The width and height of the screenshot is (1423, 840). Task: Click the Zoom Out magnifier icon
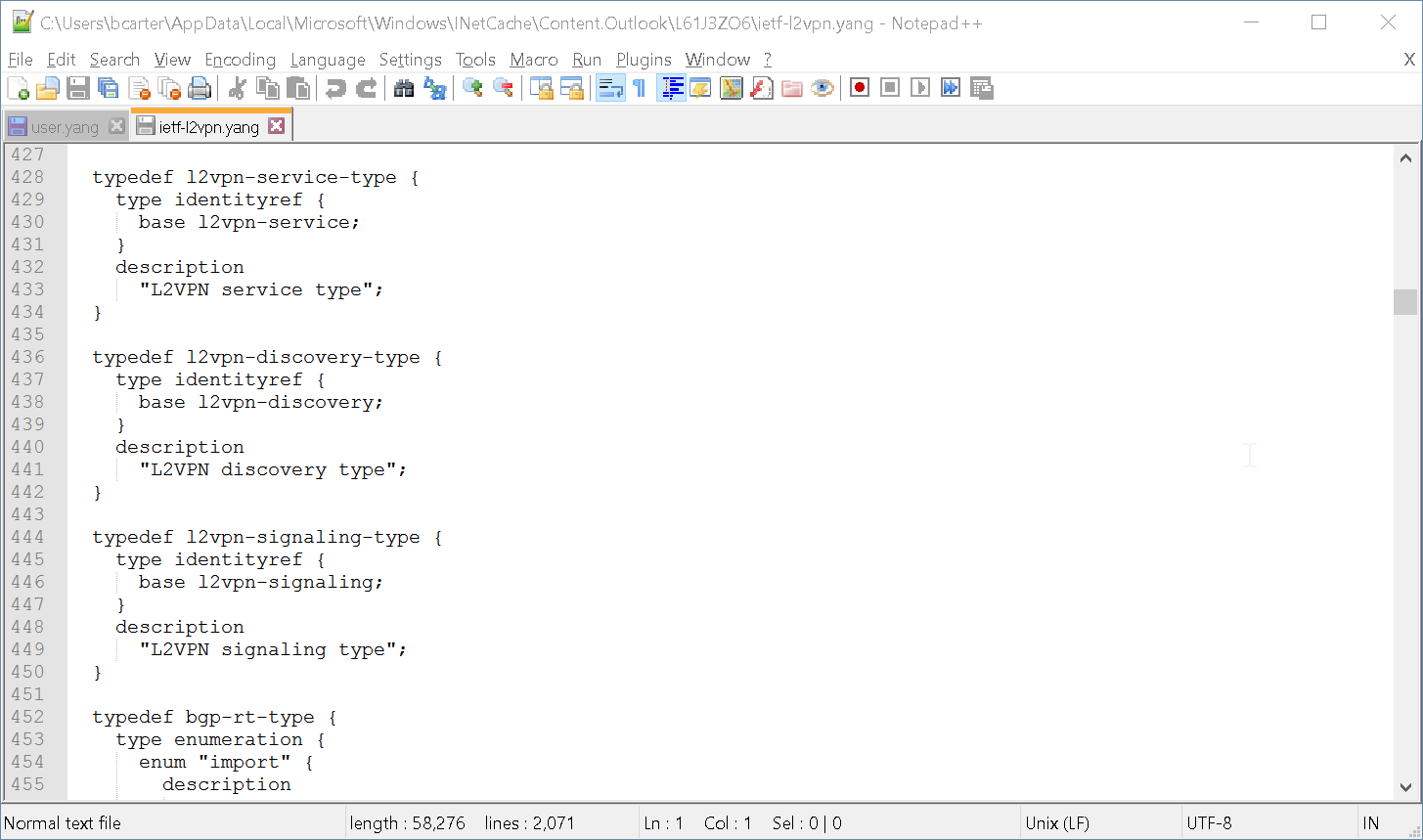[x=503, y=88]
